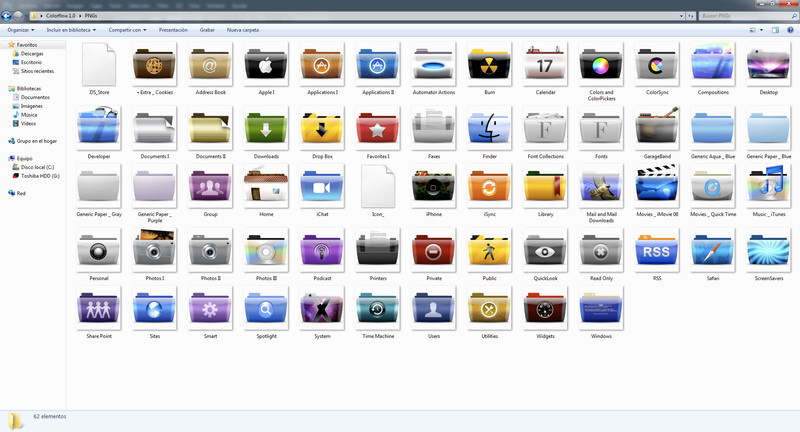Select the RSS folder icon
The height and width of the screenshot is (432, 800).
(657, 250)
